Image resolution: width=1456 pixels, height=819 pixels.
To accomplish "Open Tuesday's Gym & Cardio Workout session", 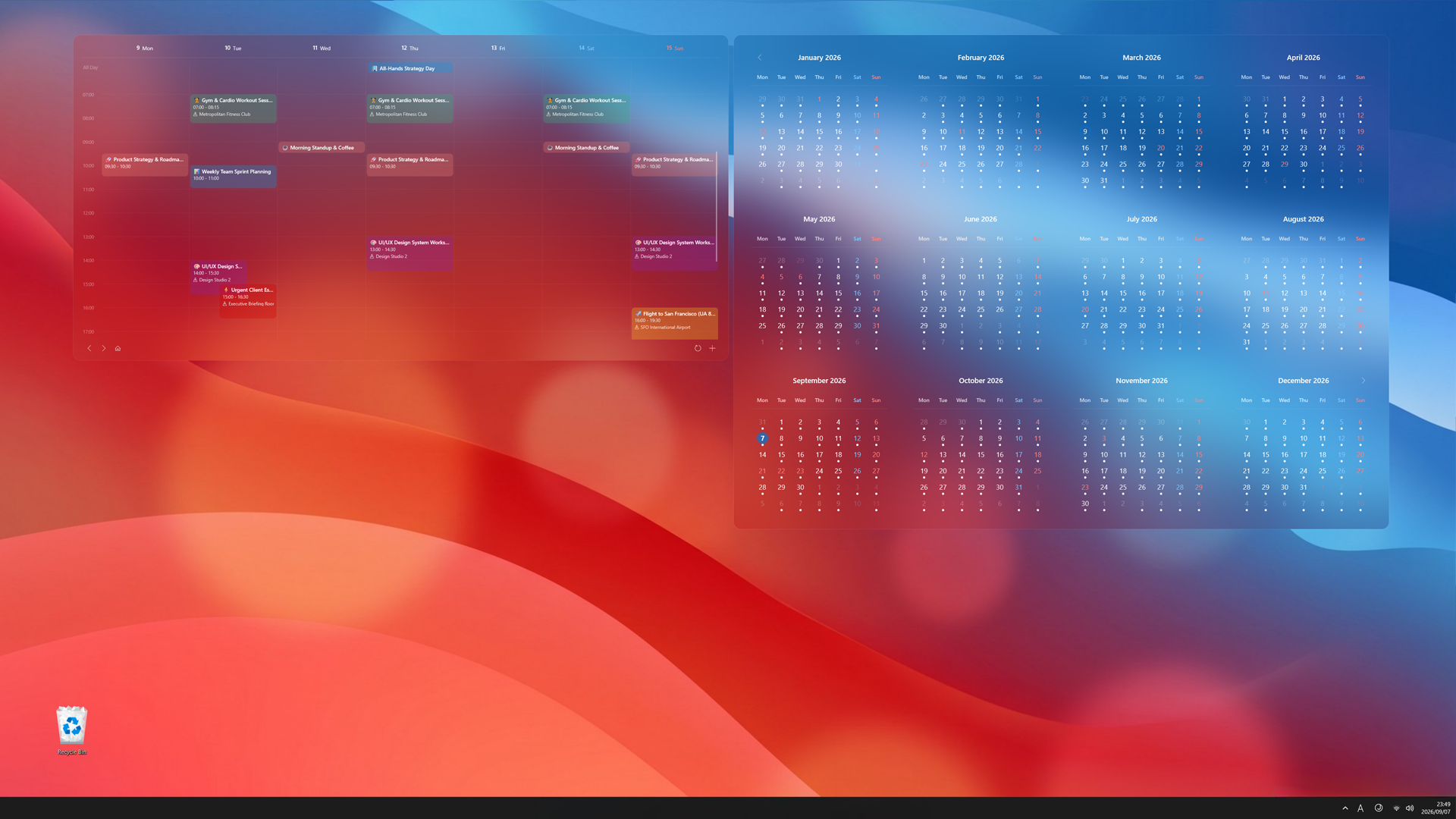I will pyautogui.click(x=234, y=108).
